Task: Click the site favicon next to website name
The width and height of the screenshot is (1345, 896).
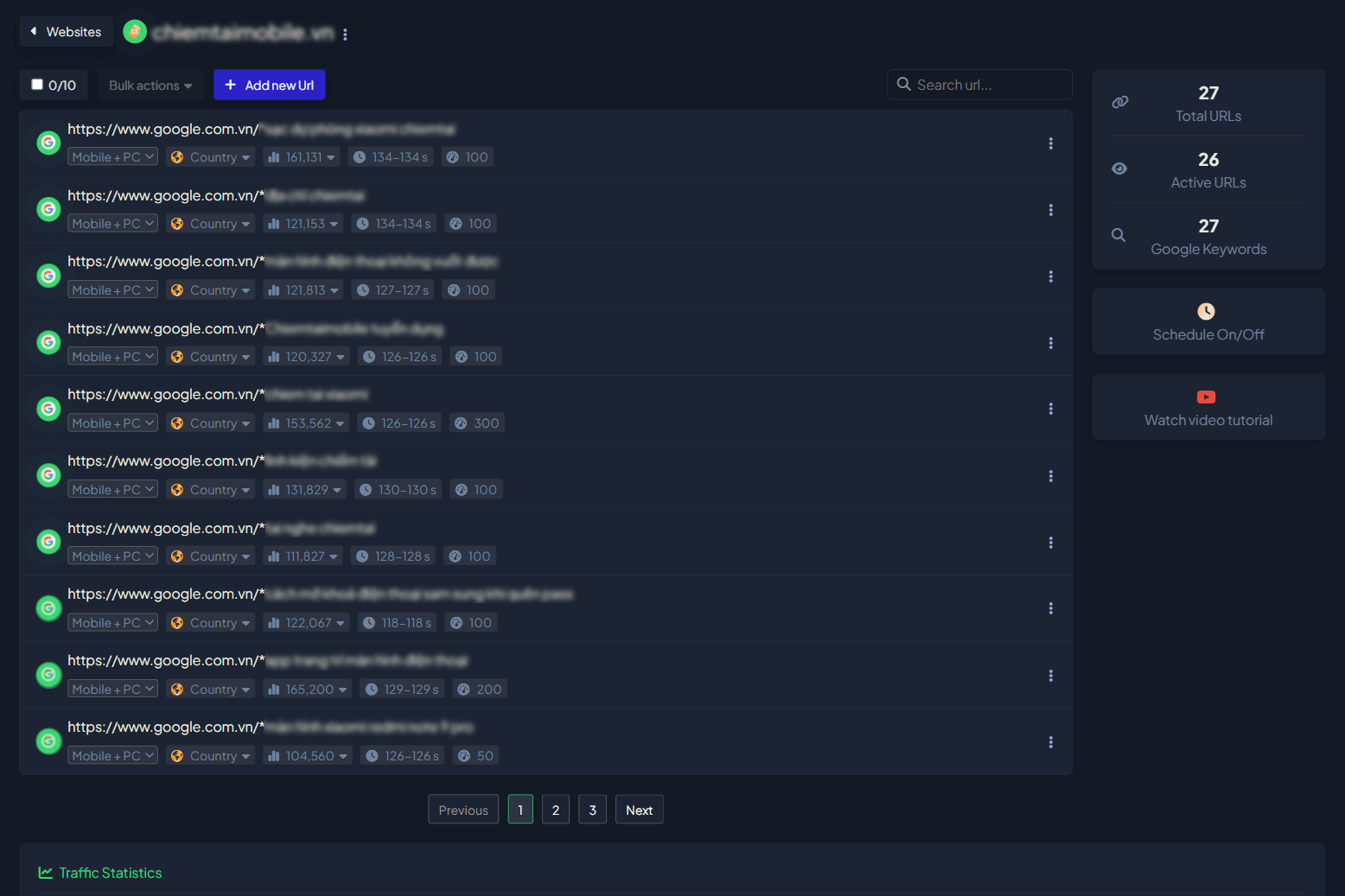Action: tap(135, 32)
